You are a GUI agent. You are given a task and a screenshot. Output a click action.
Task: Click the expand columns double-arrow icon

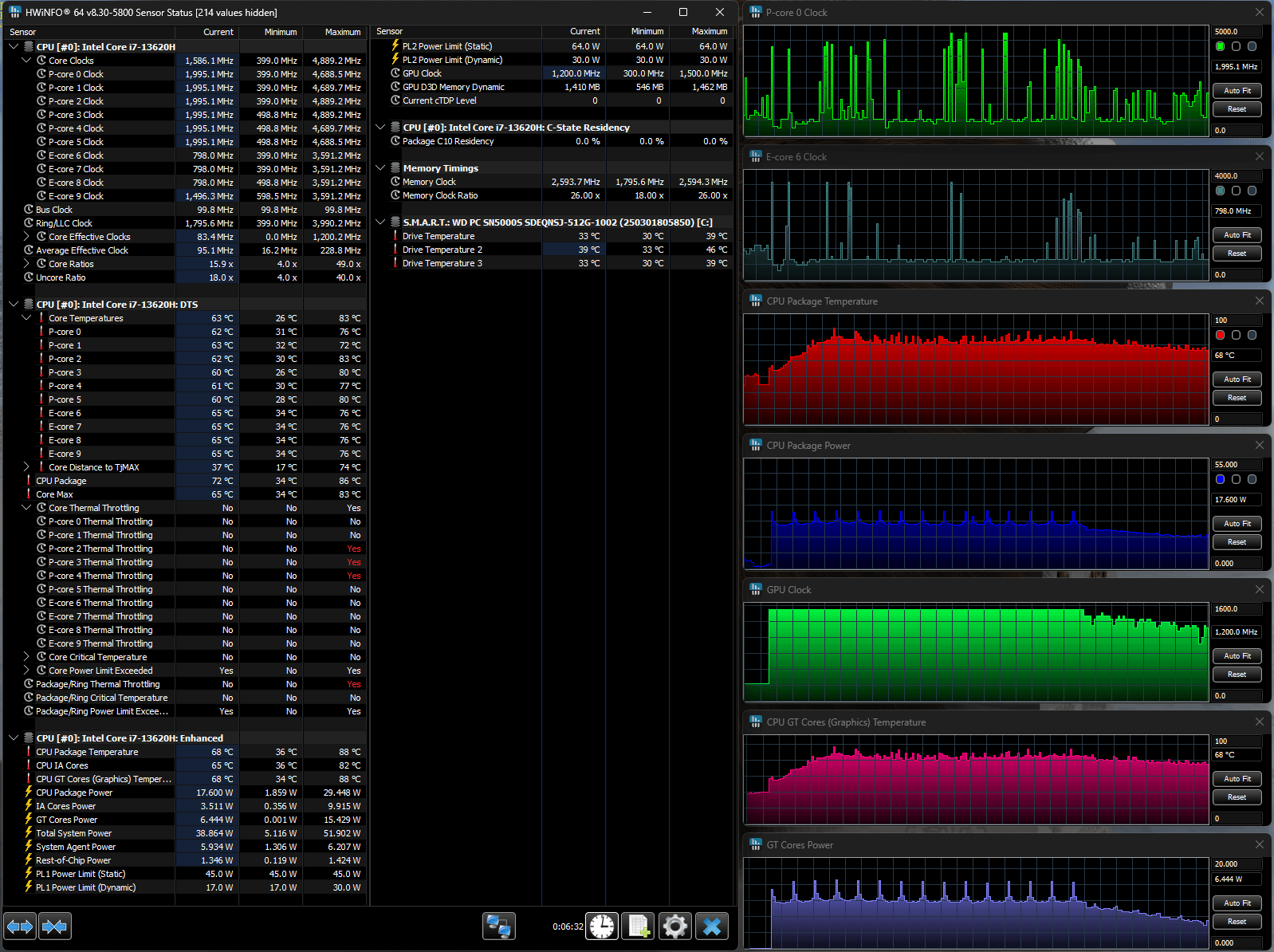coord(20,926)
